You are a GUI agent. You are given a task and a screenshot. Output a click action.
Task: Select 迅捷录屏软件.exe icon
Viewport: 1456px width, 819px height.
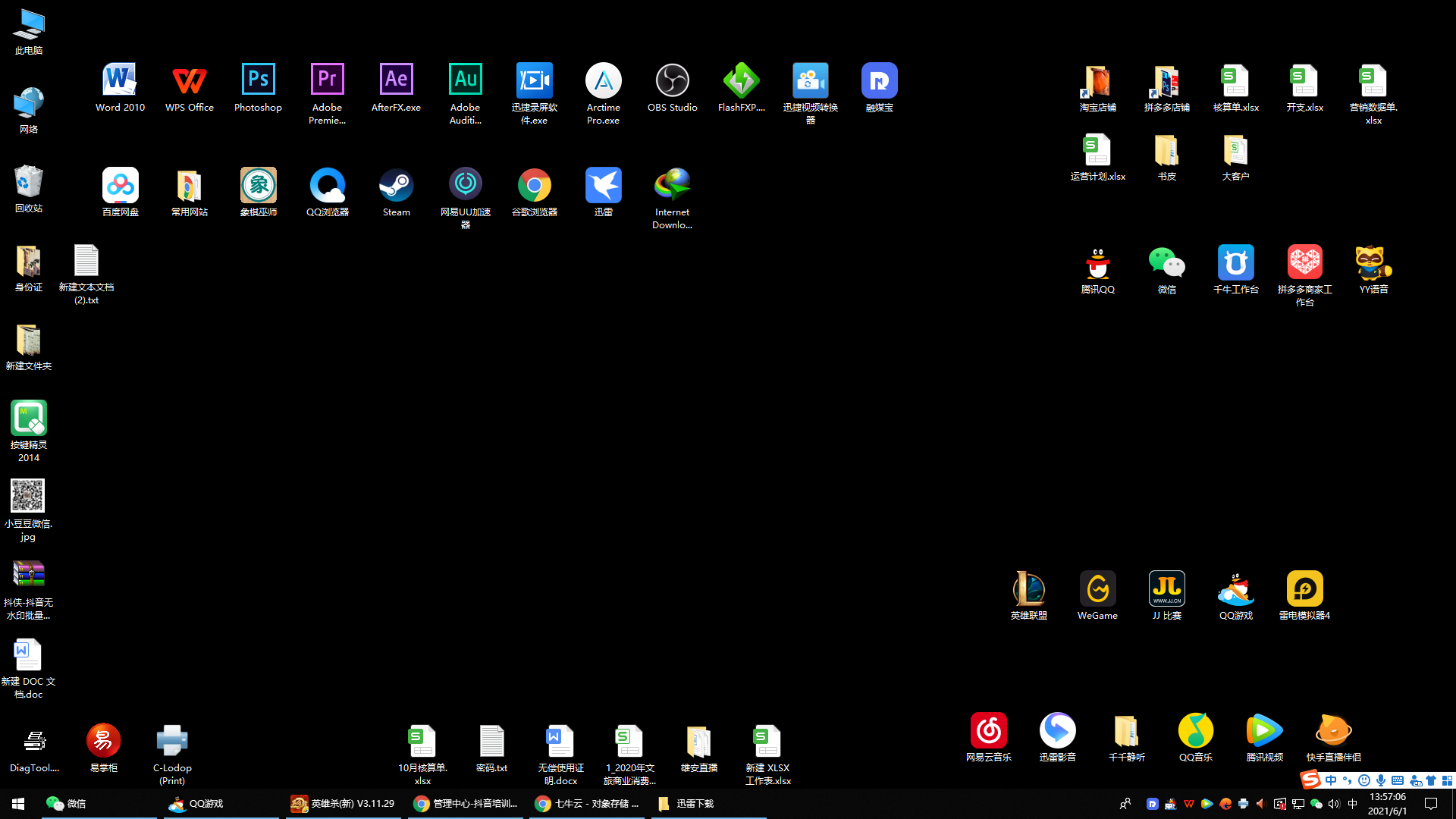[534, 93]
